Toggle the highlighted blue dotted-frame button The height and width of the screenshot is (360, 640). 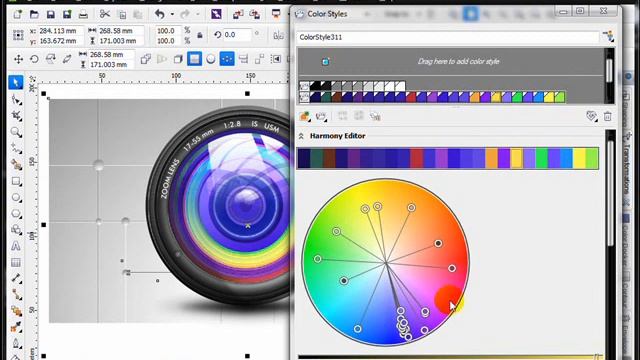(227, 59)
